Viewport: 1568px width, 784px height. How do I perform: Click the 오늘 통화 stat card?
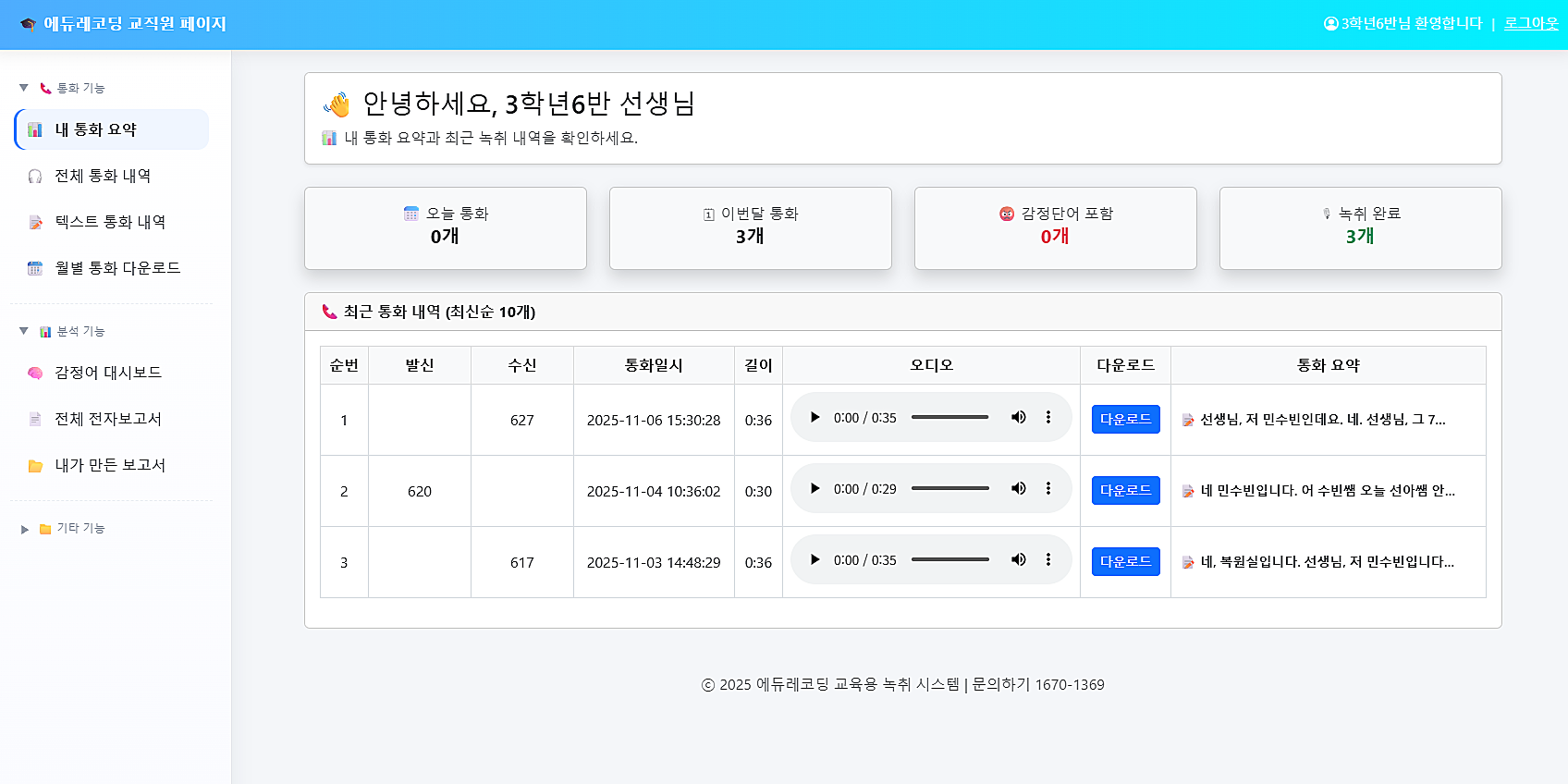pos(446,228)
